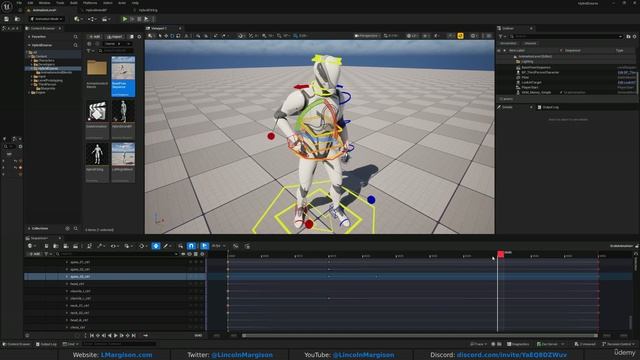Screen dimensions: 640x360
Task: Select the highlighted level sequence asset thumbnail
Action: pyautogui.click(x=123, y=76)
